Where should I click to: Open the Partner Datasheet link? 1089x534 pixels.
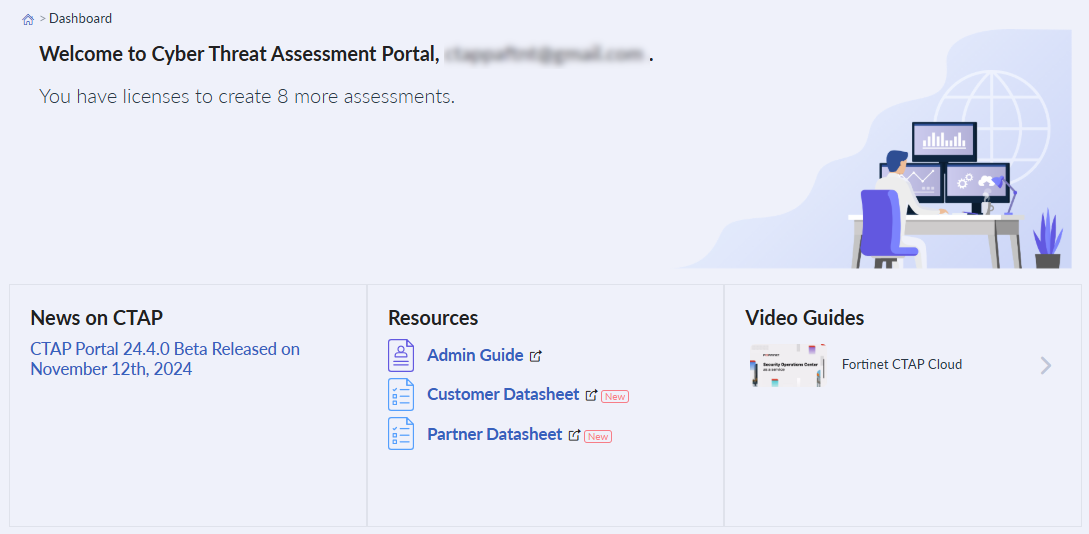(494, 435)
